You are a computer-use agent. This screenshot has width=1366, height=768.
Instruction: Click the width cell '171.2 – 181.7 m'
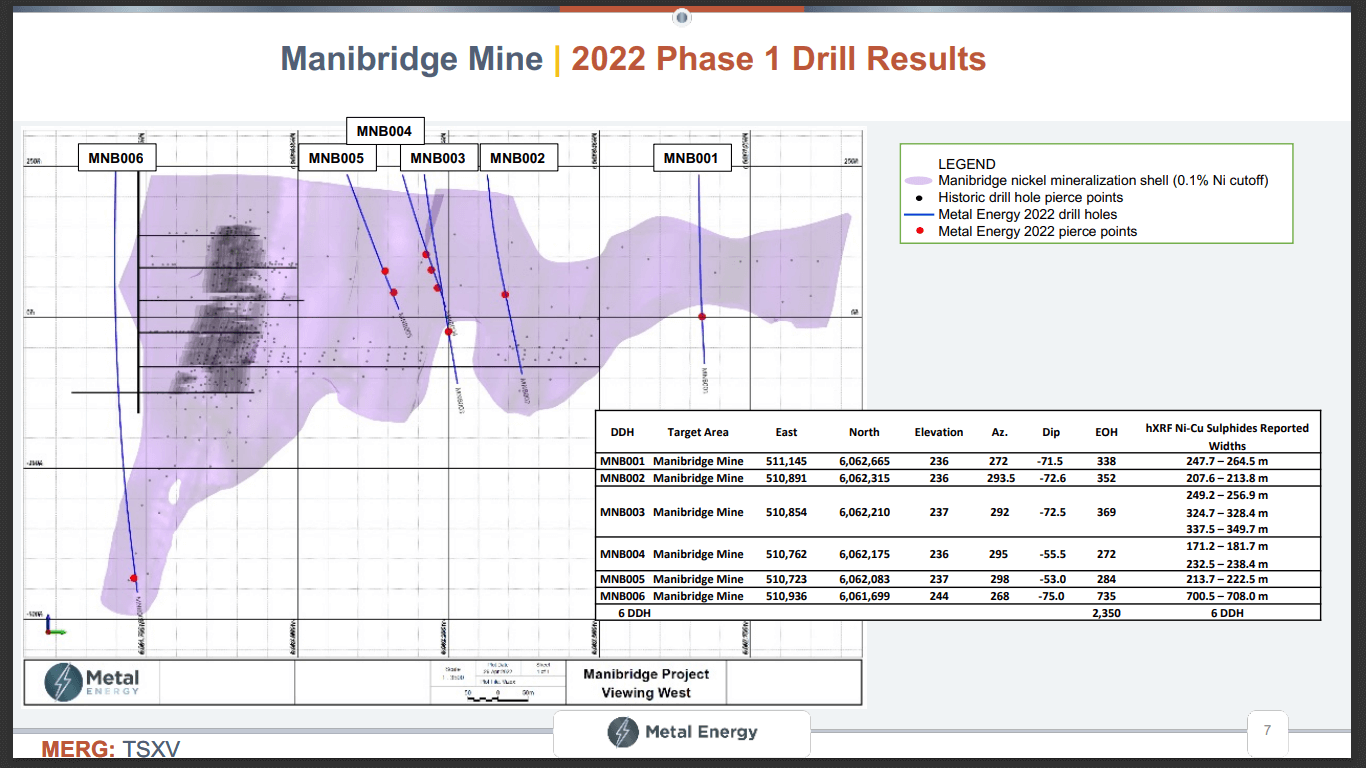(x=1227, y=546)
